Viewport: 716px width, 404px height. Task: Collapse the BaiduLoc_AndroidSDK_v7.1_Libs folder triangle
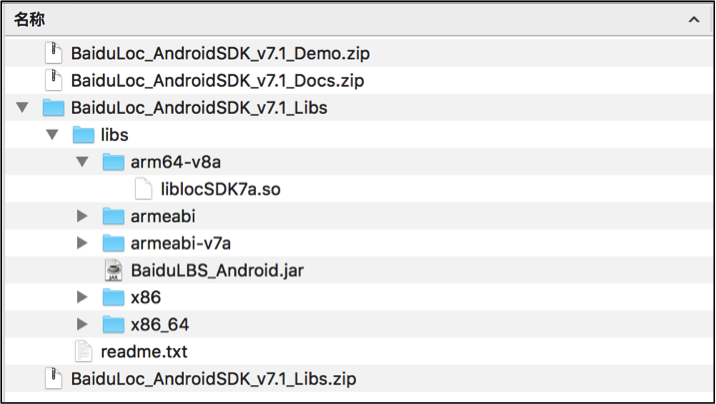tap(22, 108)
